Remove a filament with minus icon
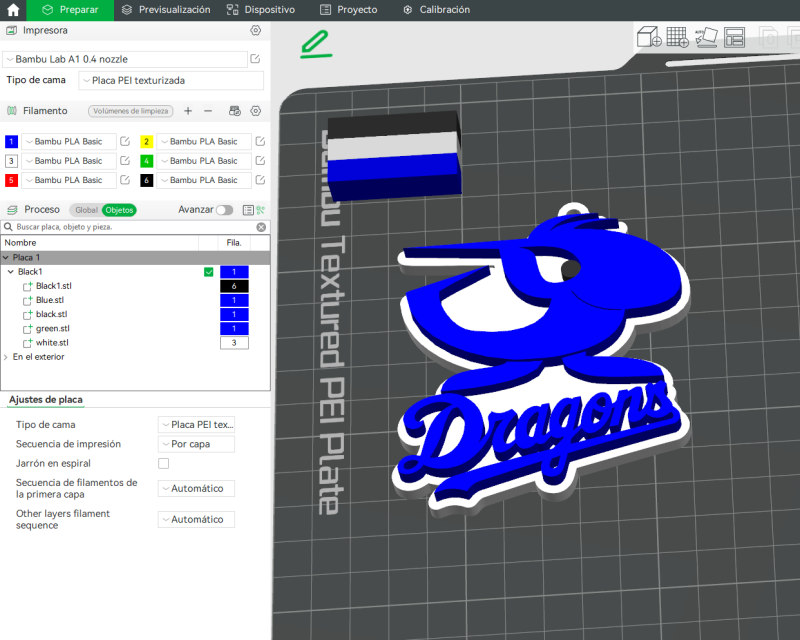 point(208,111)
